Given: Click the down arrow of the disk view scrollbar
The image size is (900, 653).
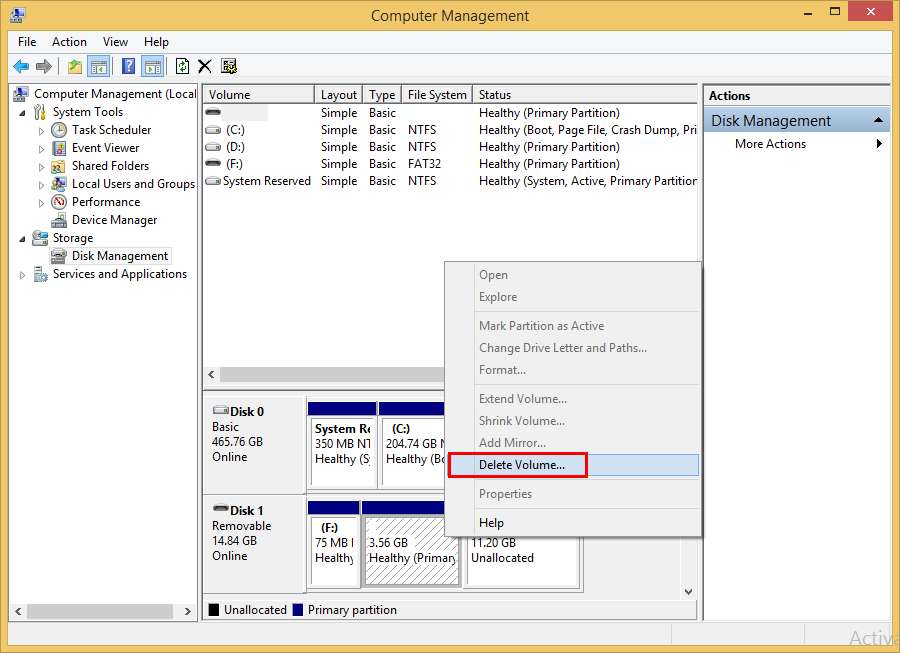Looking at the screenshot, I should click(x=689, y=592).
